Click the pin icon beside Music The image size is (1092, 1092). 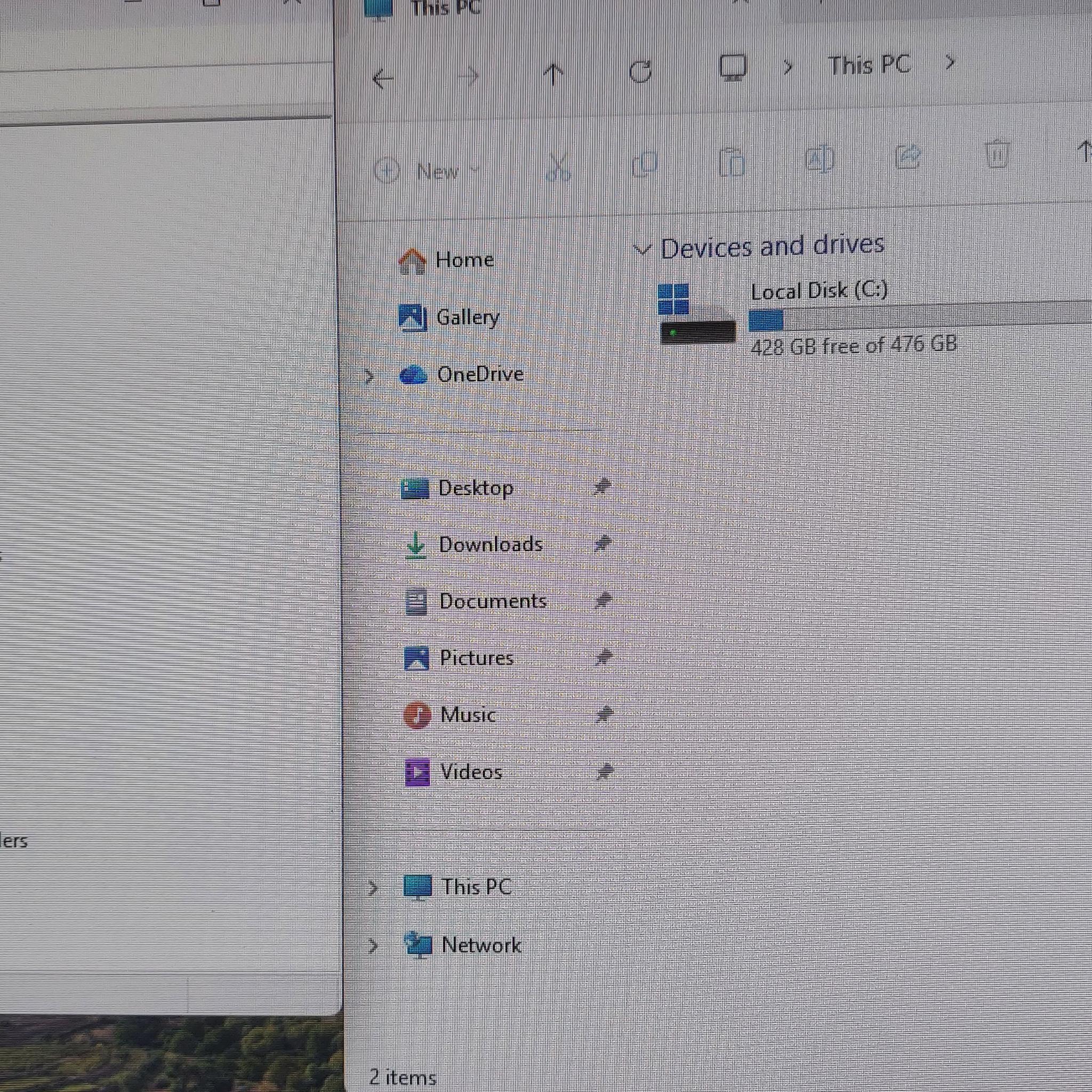604,714
